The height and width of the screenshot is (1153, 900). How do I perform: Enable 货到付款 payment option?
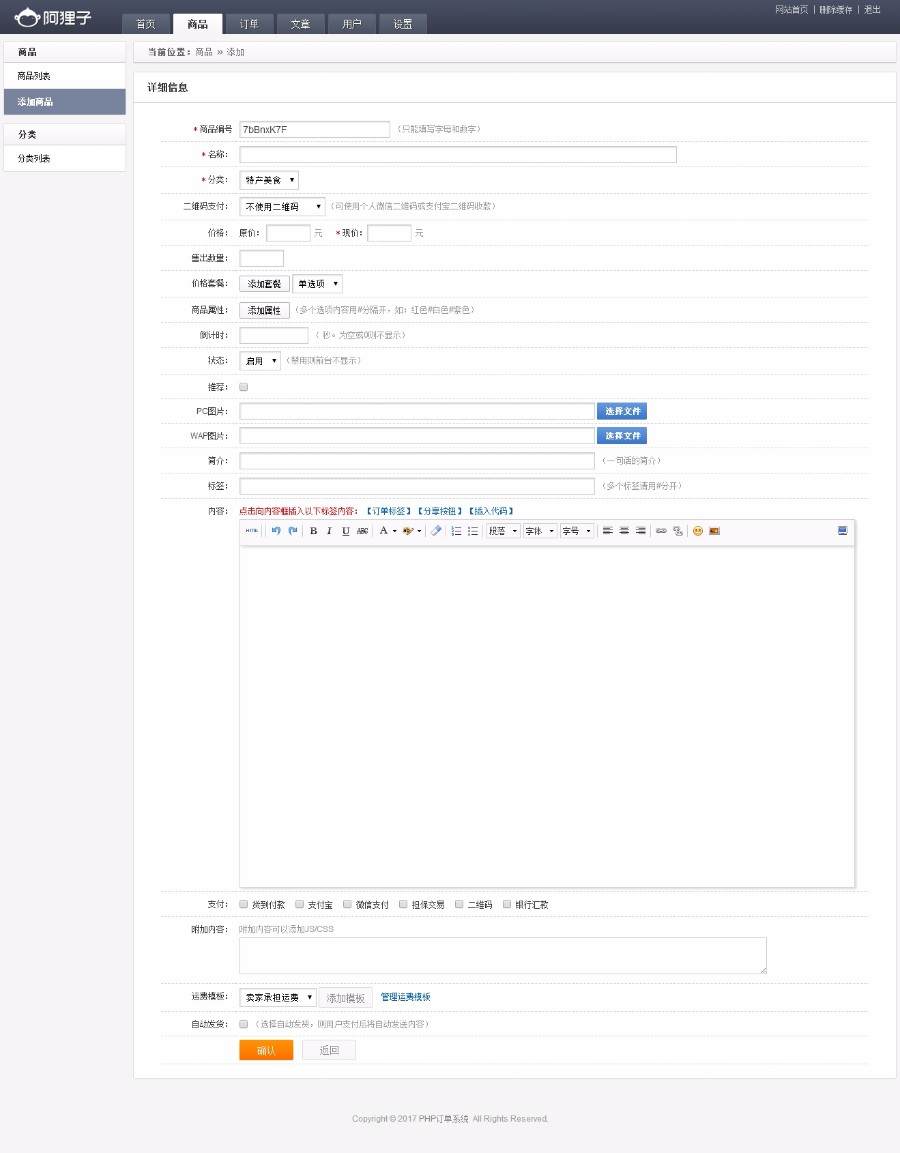coord(243,904)
